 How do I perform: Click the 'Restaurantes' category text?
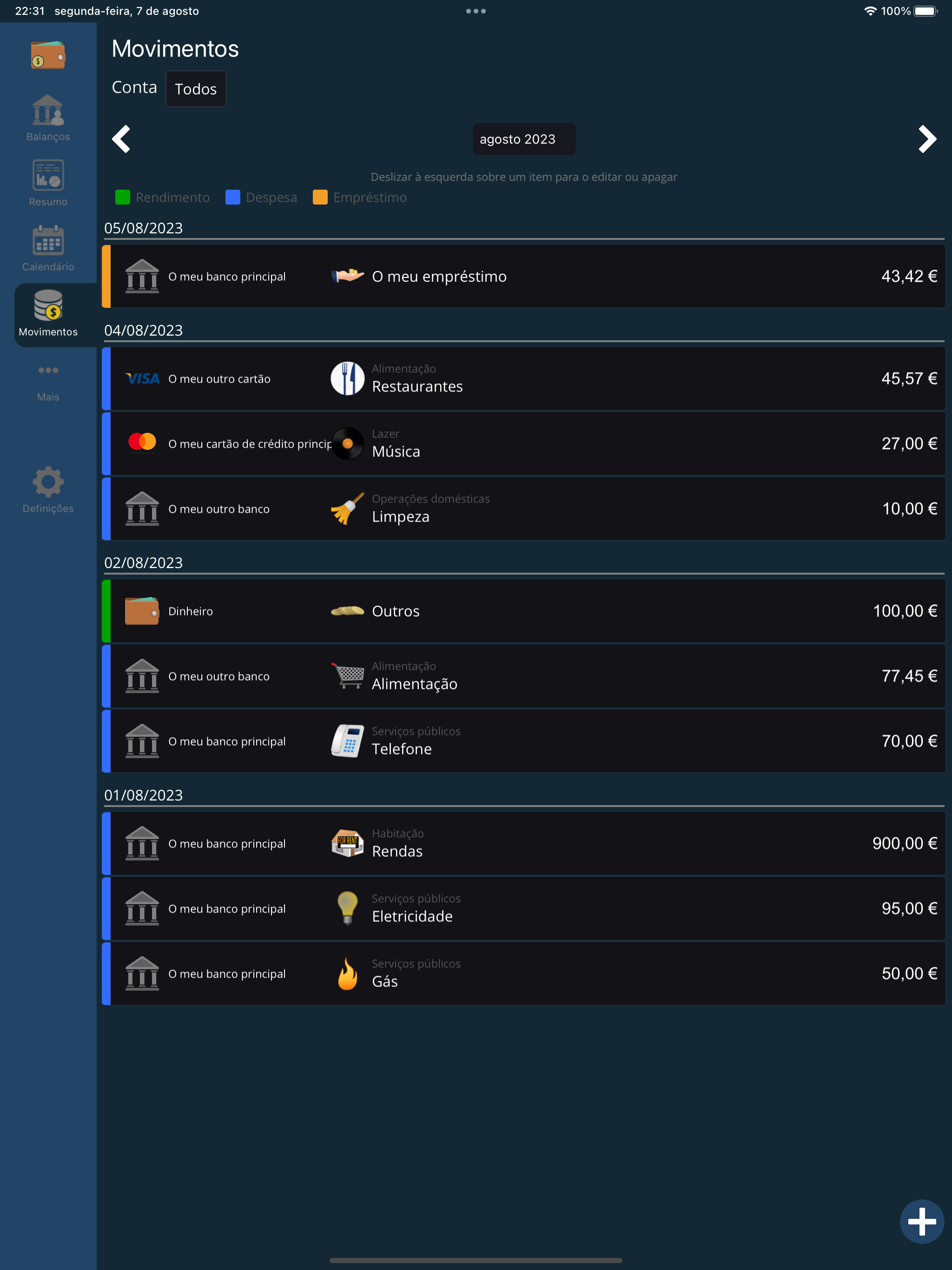point(417,386)
